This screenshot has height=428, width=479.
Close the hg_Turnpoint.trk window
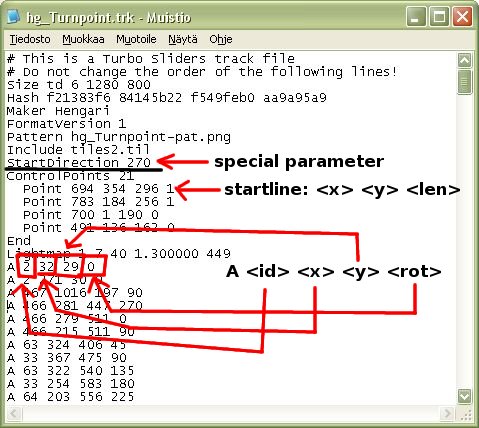pos(462,16)
